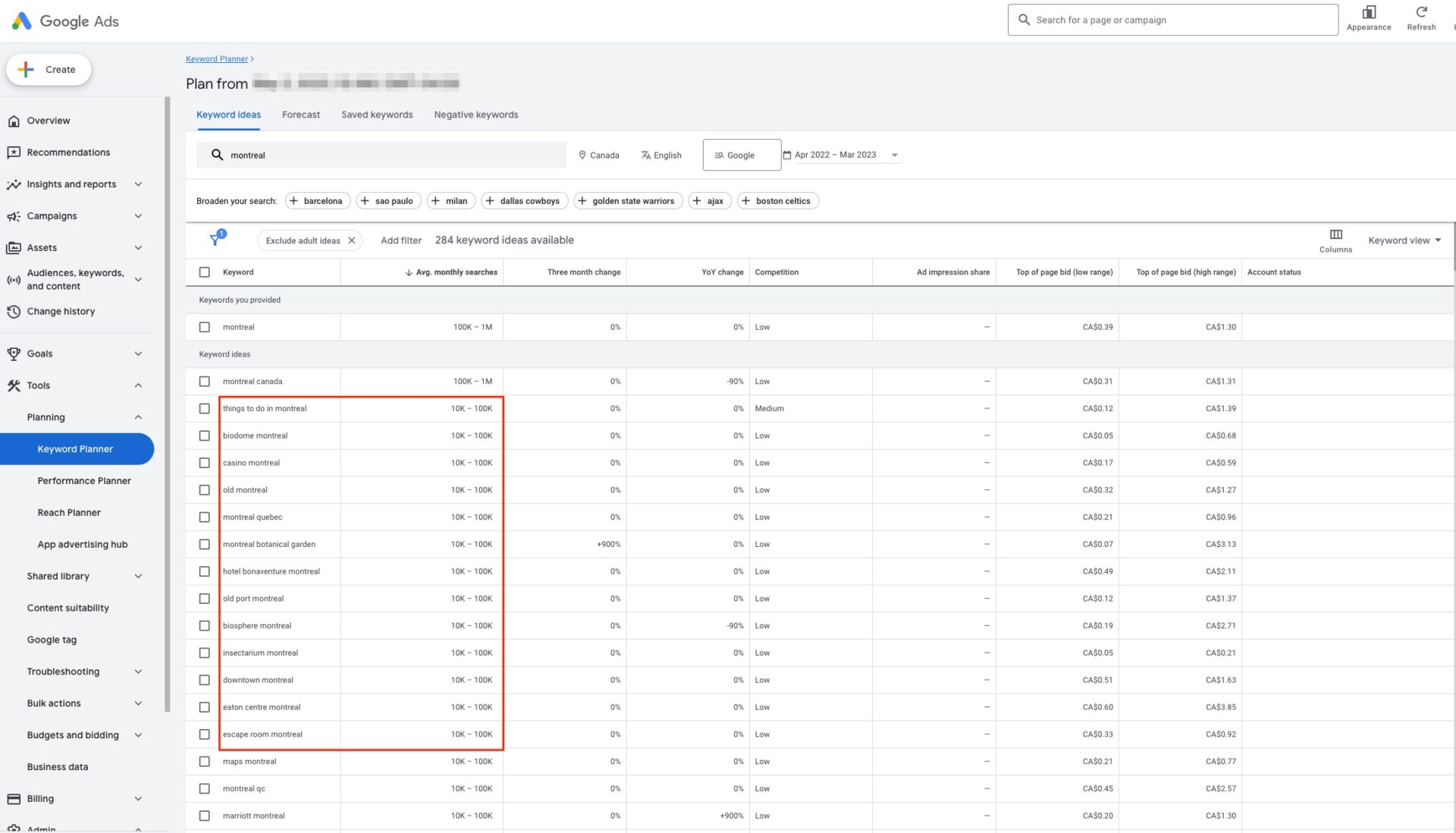The image size is (1456, 833).
Task: Check the casino montreal row
Action: [x=204, y=463]
